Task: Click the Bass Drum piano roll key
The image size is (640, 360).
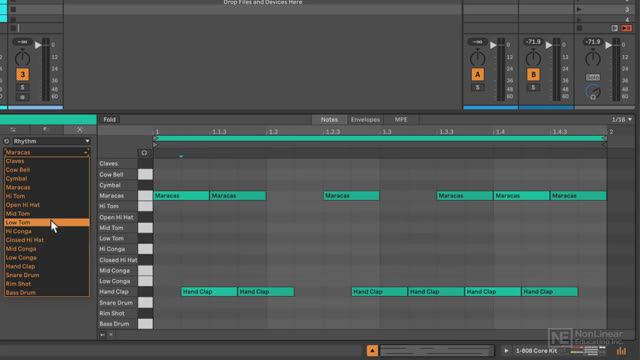Action: tap(145, 324)
